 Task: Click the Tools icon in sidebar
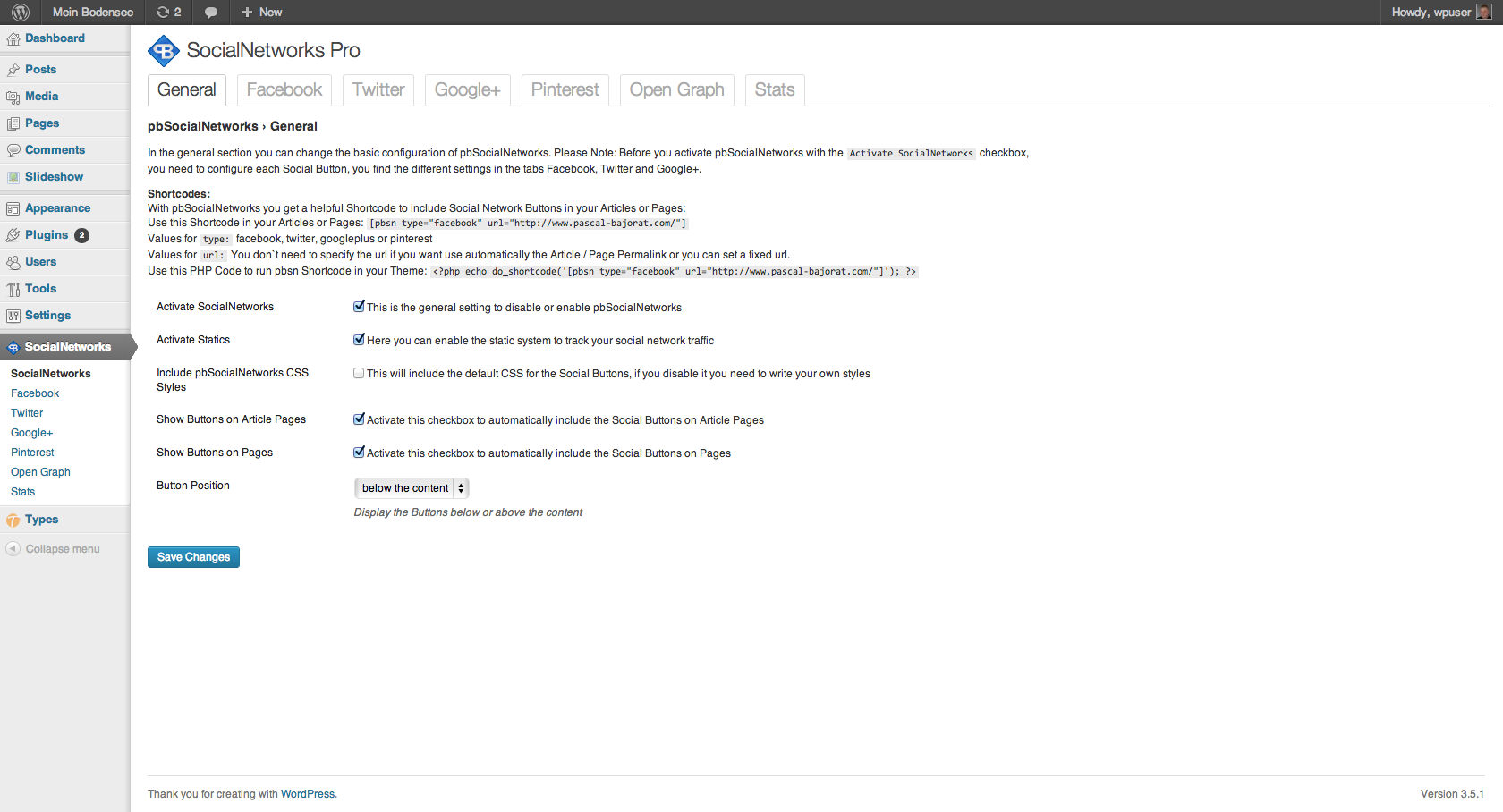(13, 289)
